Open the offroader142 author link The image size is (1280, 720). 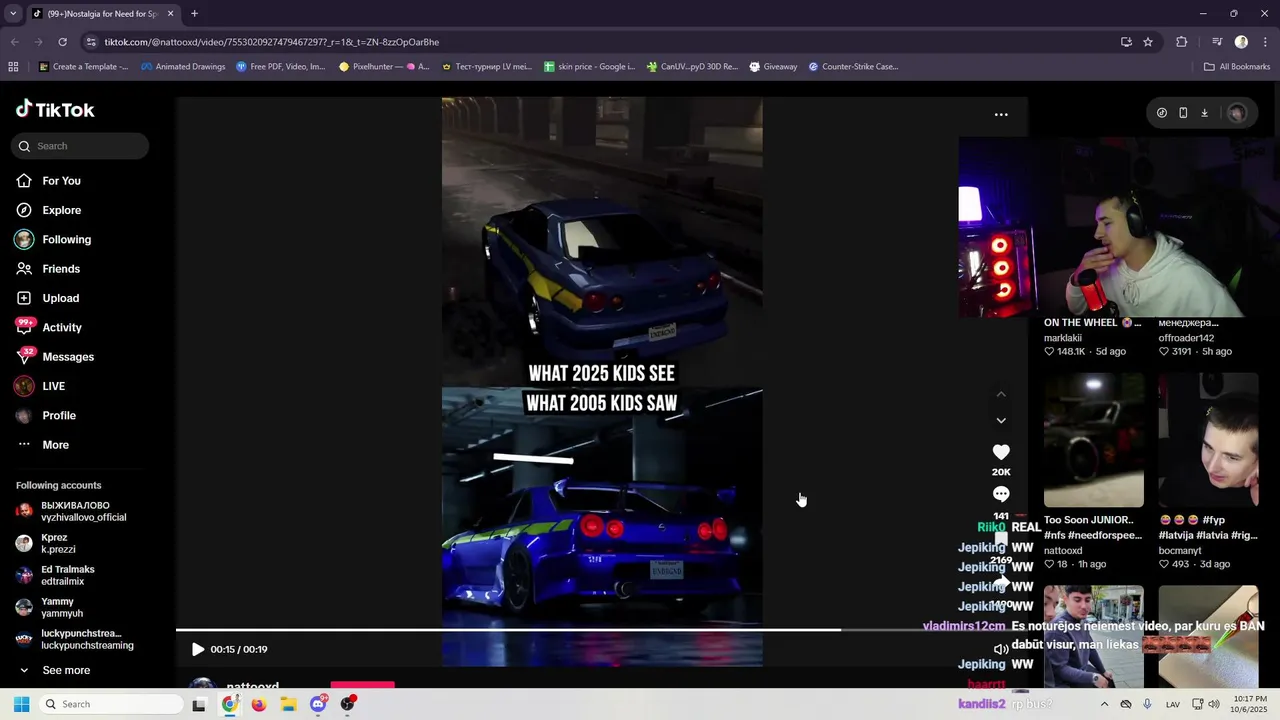(x=1186, y=338)
